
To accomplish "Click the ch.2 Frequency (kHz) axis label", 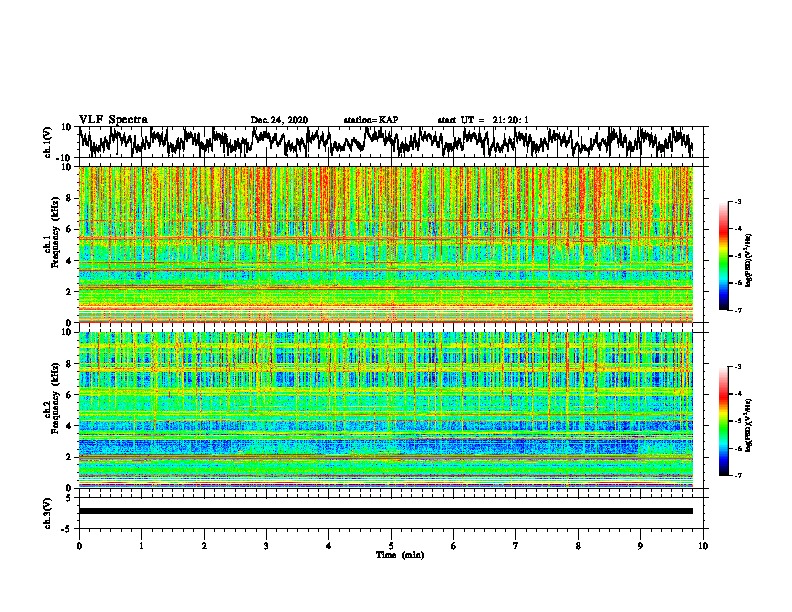I will coord(52,398).
